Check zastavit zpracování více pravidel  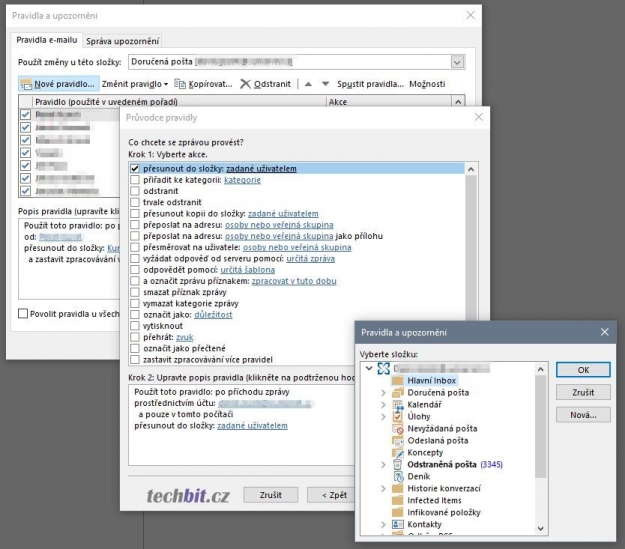[x=135, y=358]
